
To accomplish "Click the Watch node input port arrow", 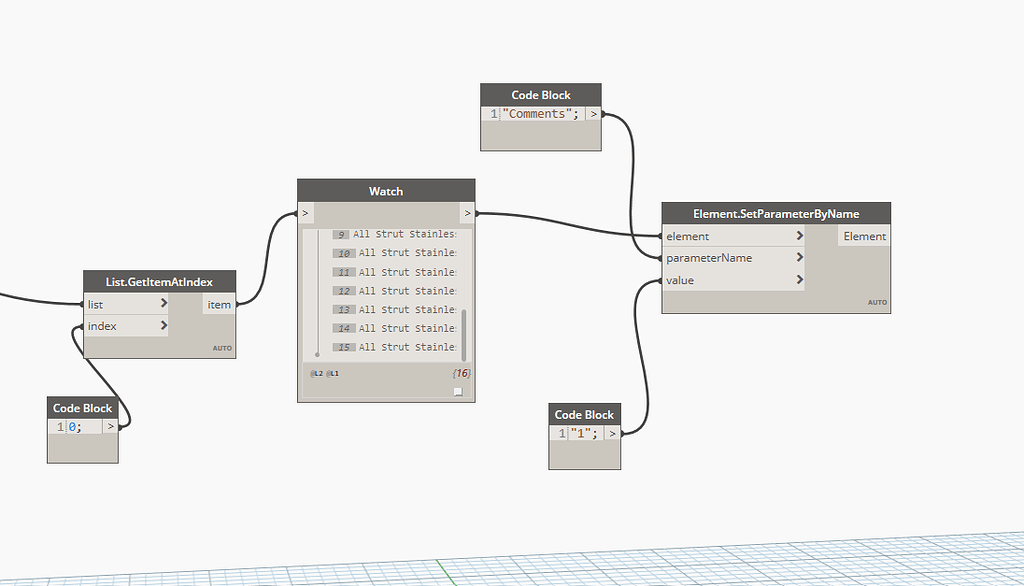I will 305,213.
